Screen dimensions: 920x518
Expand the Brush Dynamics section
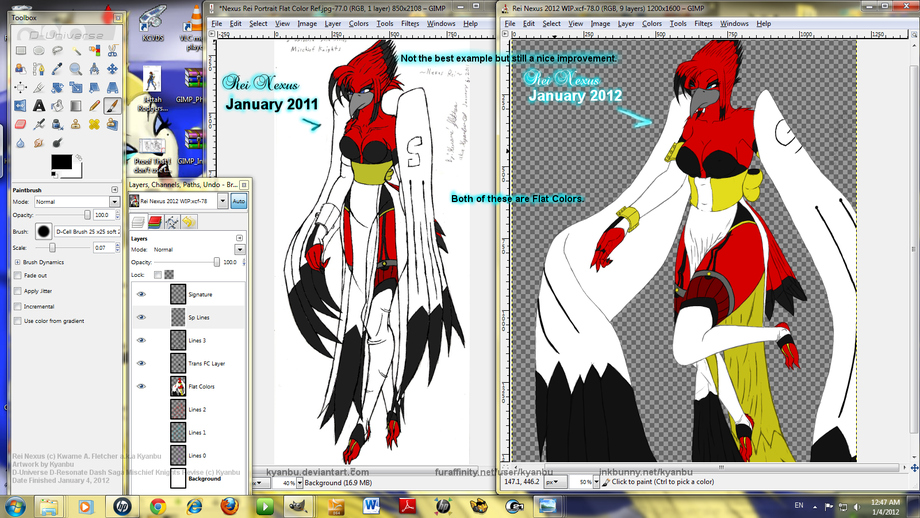[17, 262]
